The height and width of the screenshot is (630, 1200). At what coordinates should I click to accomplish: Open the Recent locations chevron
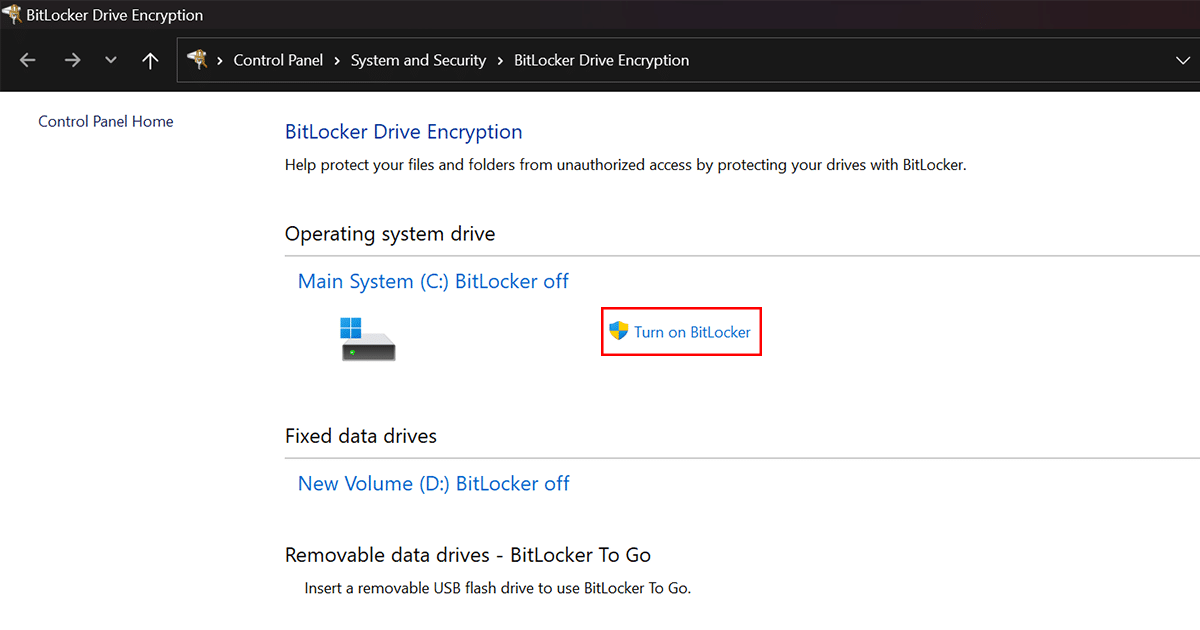pyautogui.click(x=111, y=61)
